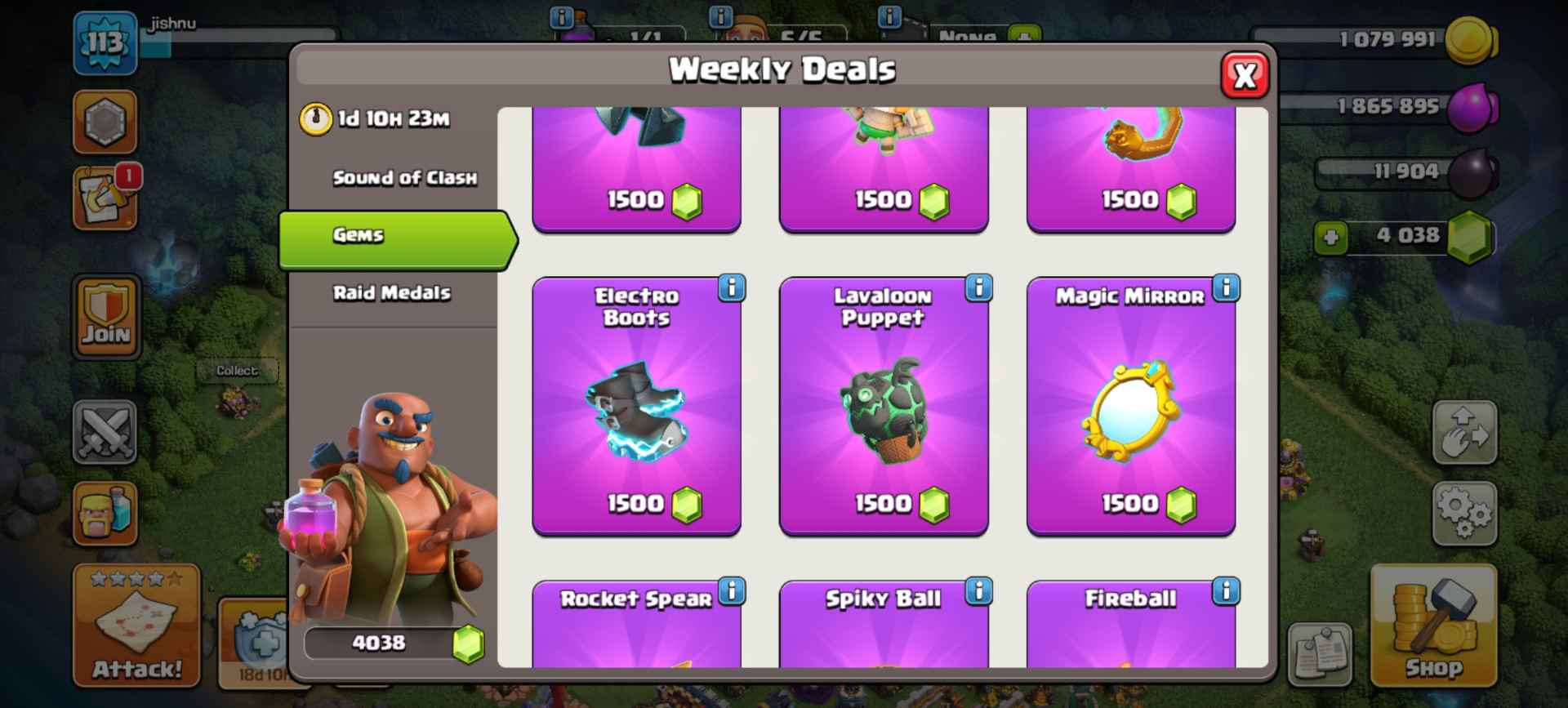Select the Lavaloon Puppet item image
This screenshot has height=708, width=1568.
[884, 411]
